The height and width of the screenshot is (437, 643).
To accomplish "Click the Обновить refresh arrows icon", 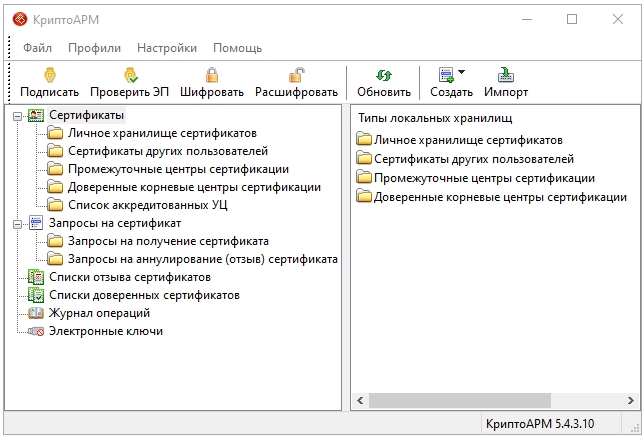I will click(x=384, y=75).
